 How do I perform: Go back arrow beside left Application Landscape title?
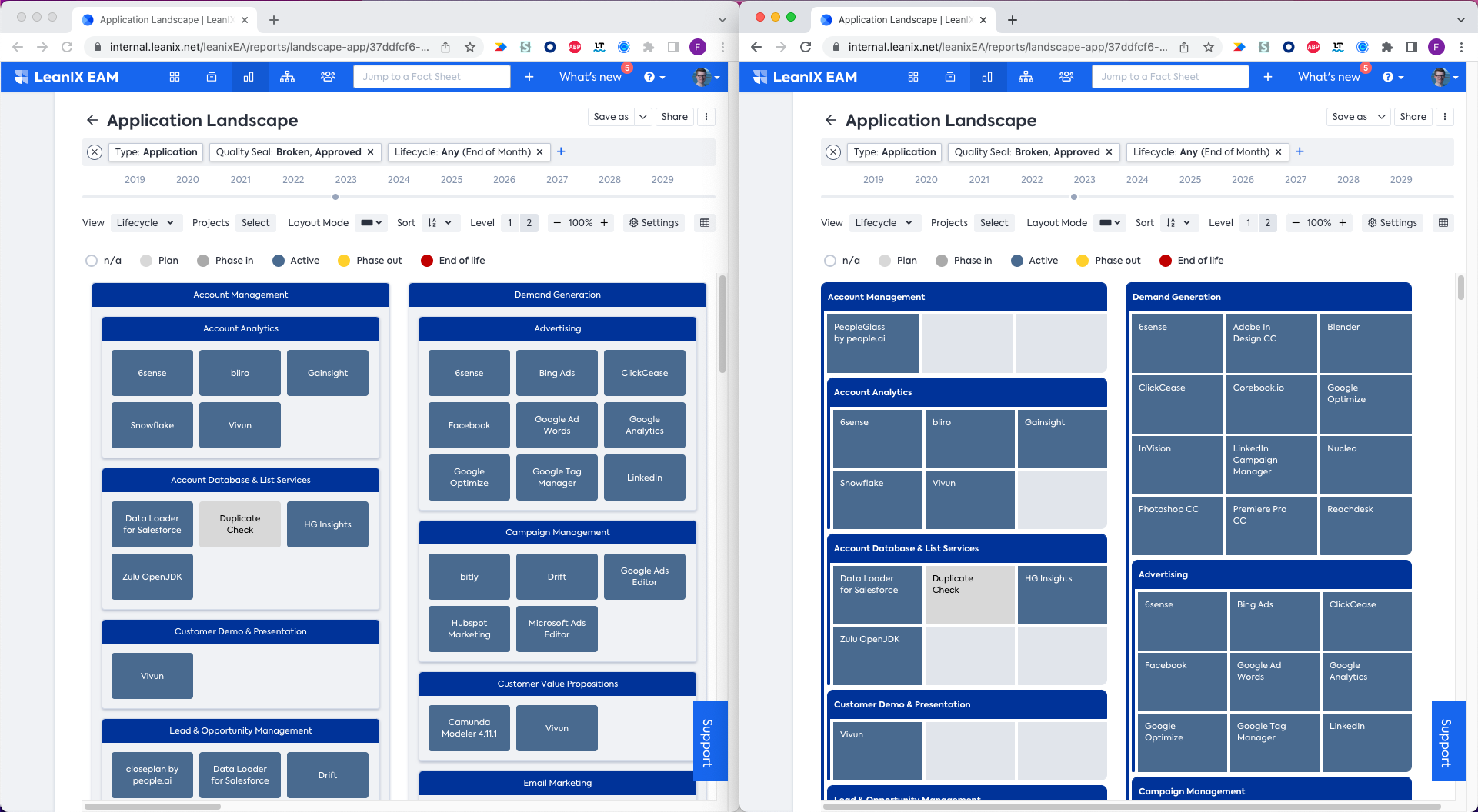pos(92,120)
